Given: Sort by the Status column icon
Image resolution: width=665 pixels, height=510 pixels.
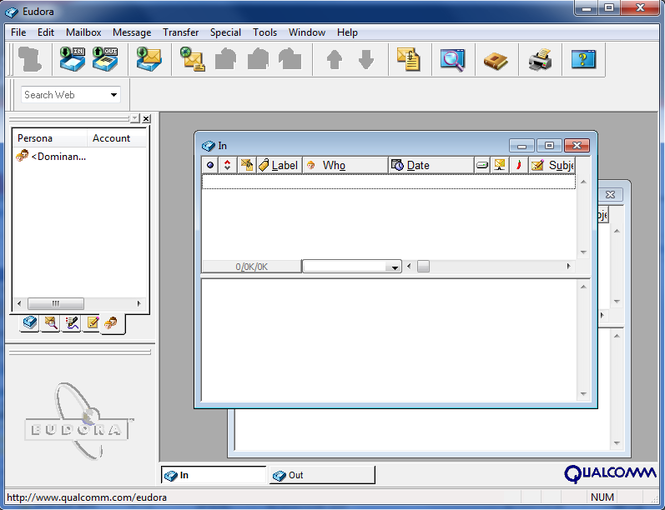Looking at the screenshot, I should [210, 165].
